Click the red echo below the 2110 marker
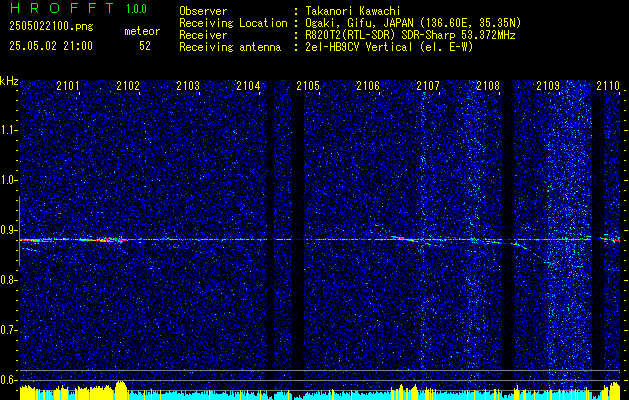Image resolution: width=629 pixels, height=400 pixels. [x=611, y=239]
